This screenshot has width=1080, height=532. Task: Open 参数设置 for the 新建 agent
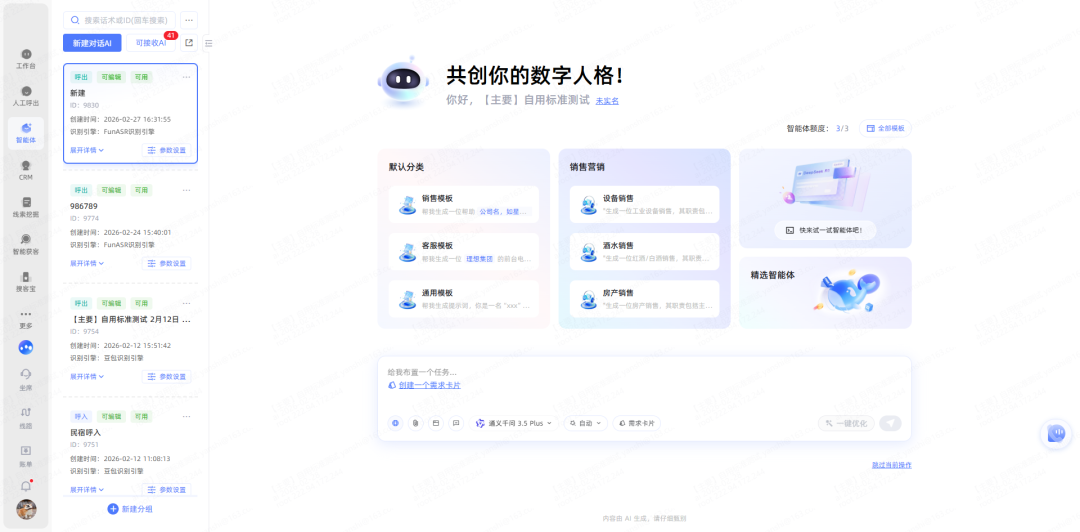coord(167,150)
